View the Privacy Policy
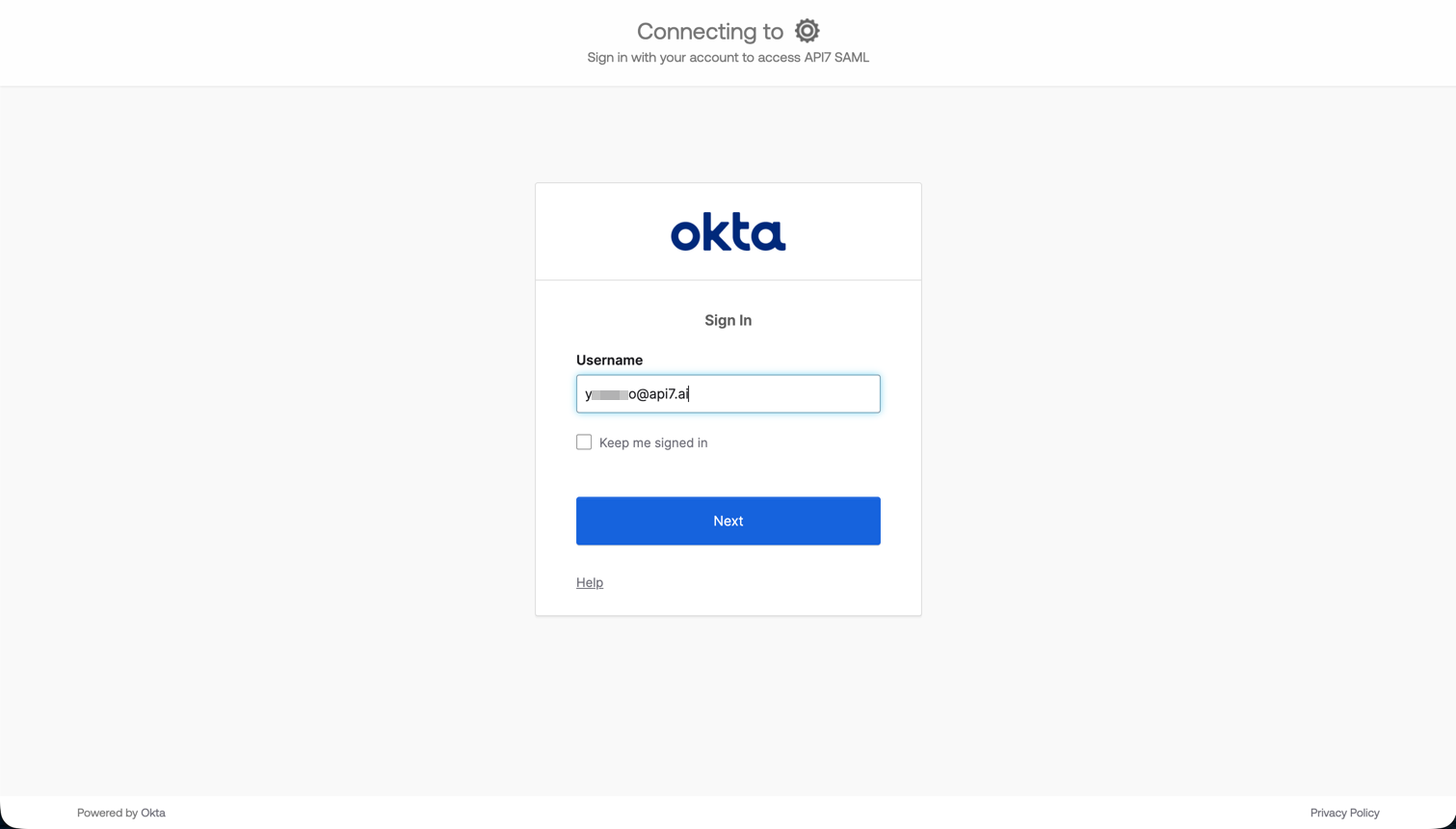The height and width of the screenshot is (829, 1456). pyautogui.click(x=1344, y=813)
